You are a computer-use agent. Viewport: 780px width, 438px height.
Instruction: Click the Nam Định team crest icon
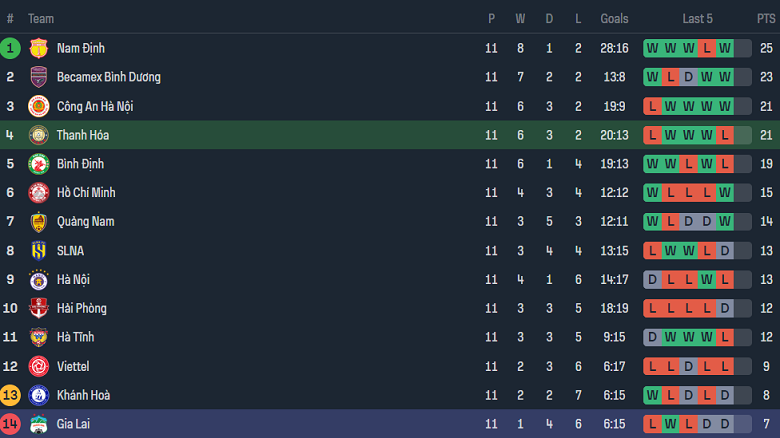point(39,48)
